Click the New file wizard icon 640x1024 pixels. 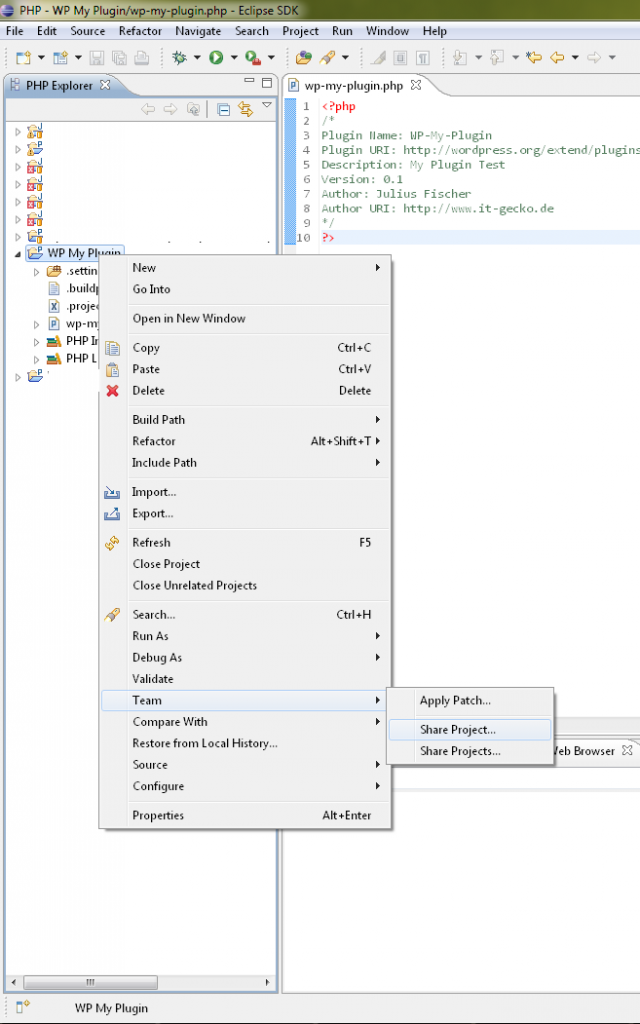[23, 58]
